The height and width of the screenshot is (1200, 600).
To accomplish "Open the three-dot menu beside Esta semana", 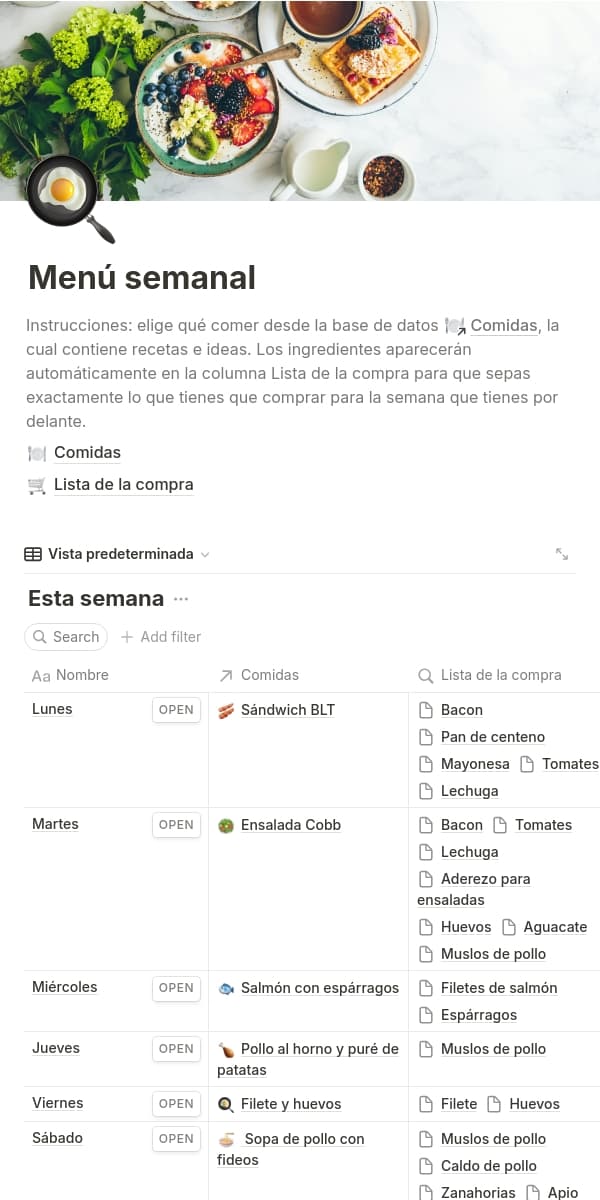I will (181, 599).
